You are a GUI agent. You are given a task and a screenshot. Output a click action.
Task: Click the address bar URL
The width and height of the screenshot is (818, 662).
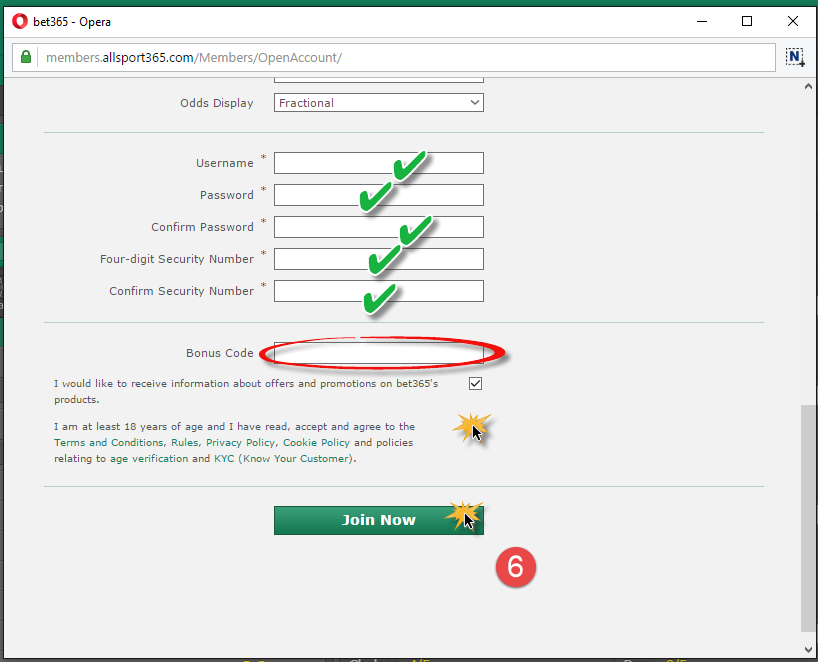194,57
